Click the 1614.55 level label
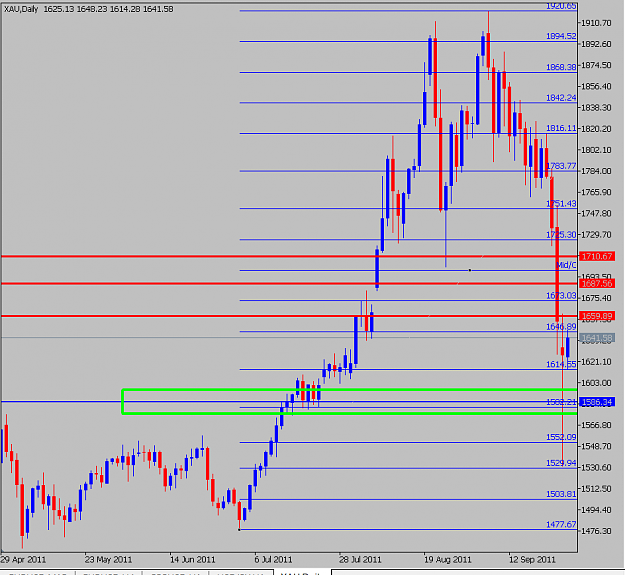This screenshot has height=575, width=625. [561, 365]
